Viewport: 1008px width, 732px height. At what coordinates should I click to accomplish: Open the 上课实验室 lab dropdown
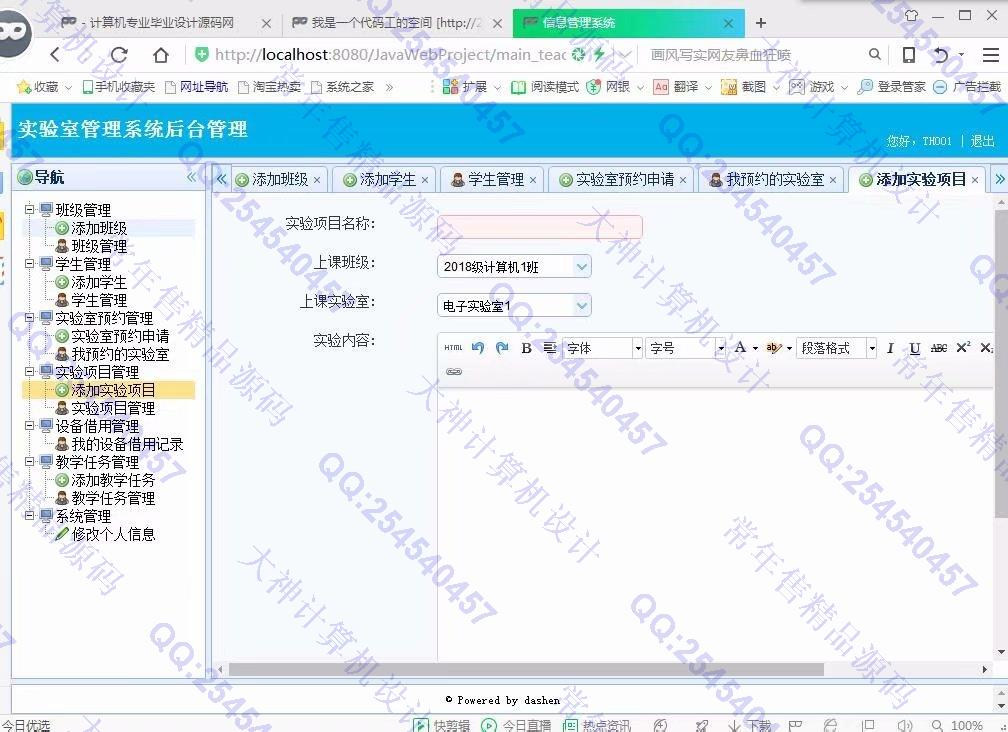(x=514, y=306)
